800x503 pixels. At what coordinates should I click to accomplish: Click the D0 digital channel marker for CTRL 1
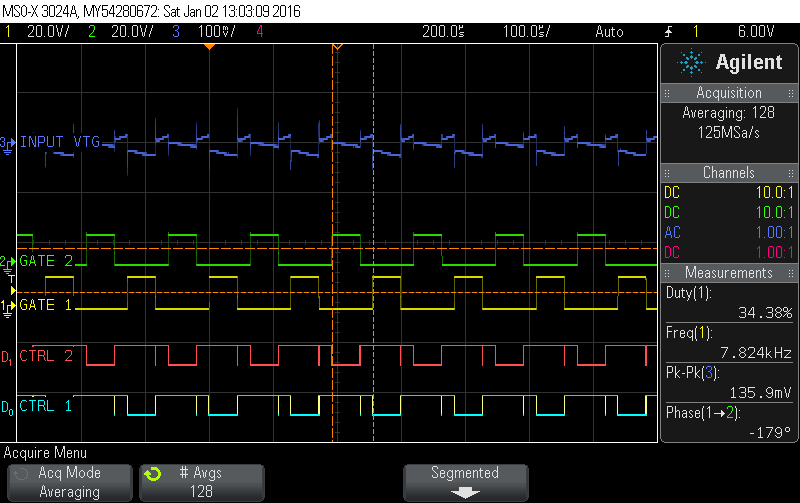[x=8, y=407]
